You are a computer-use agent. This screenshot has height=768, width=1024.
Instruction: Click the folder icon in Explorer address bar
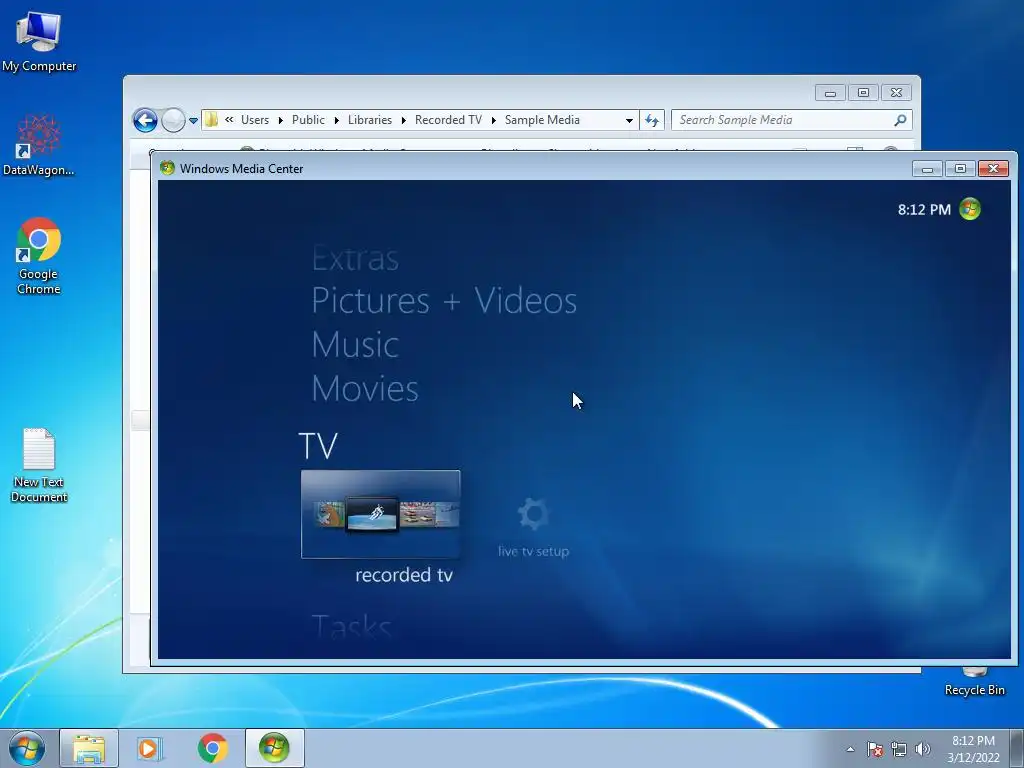[x=211, y=120]
